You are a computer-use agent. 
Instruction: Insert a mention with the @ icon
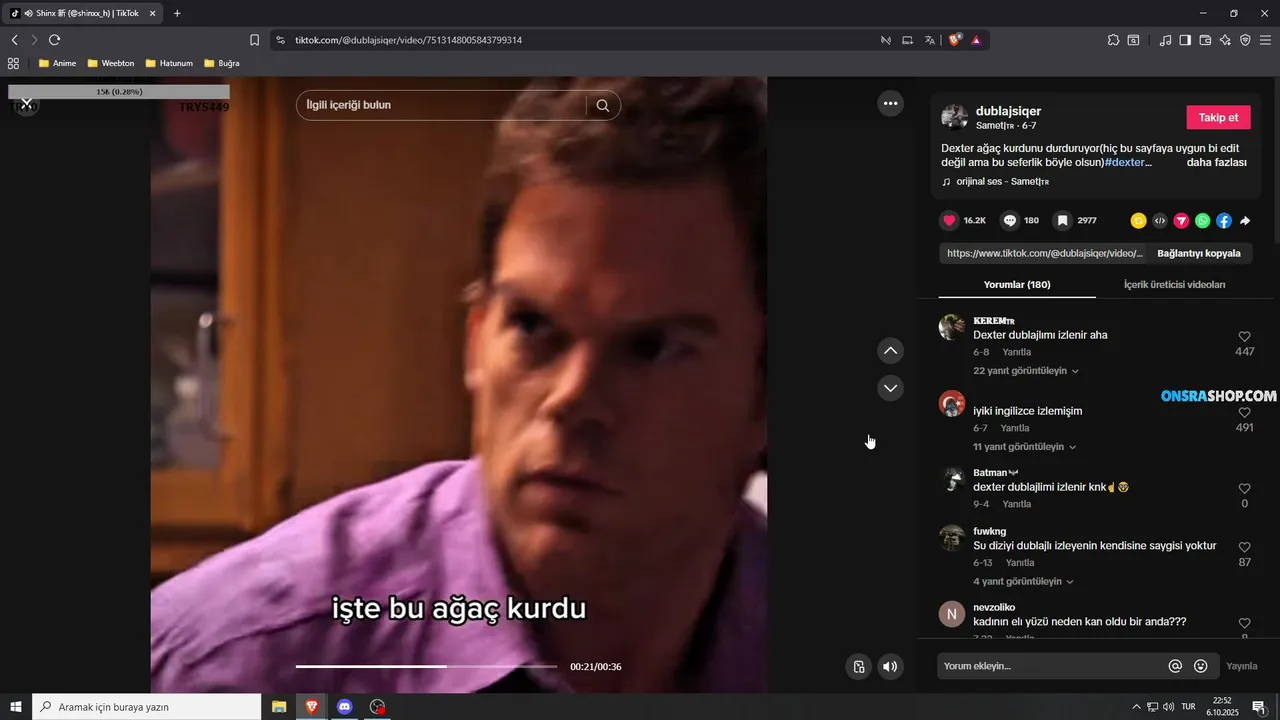(x=1175, y=666)
